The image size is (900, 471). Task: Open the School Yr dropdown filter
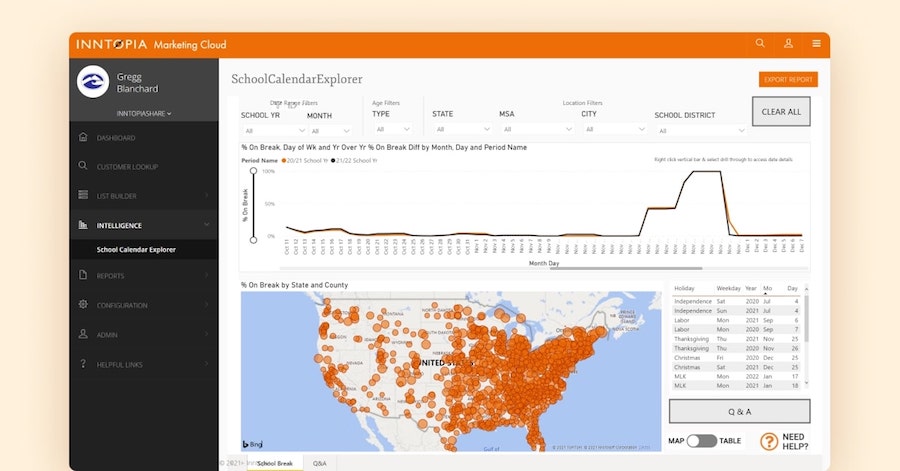point(268,130)
